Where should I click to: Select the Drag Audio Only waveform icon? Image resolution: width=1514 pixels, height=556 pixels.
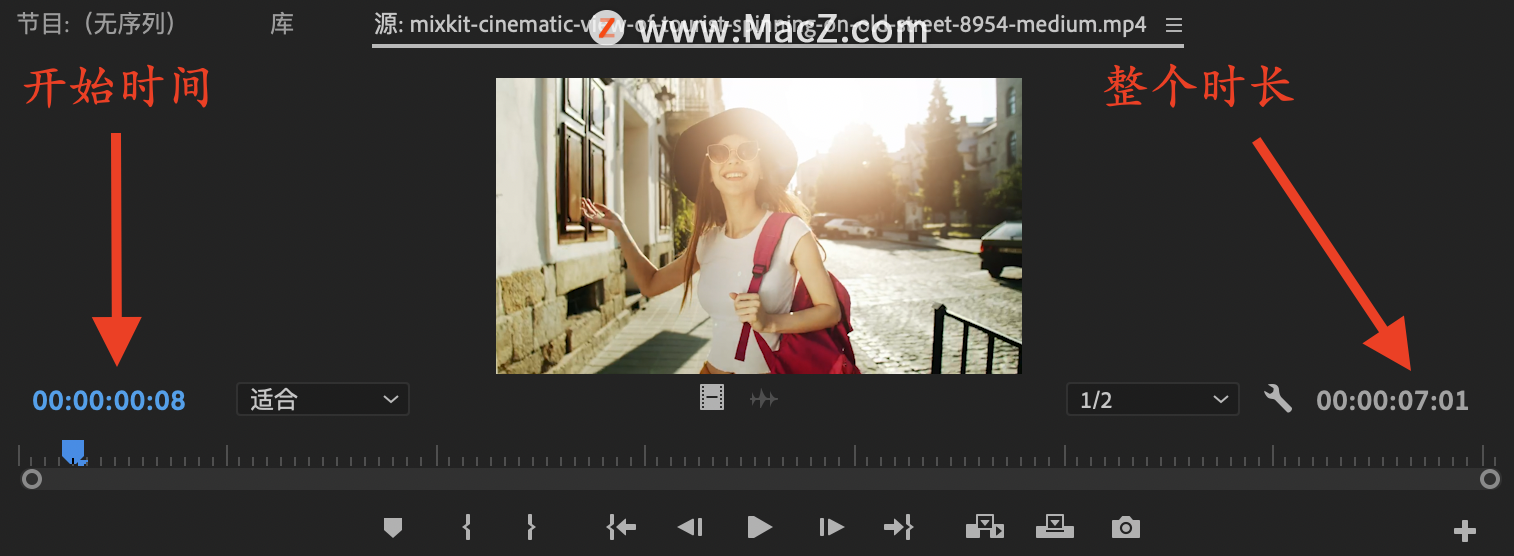(764, 400)
